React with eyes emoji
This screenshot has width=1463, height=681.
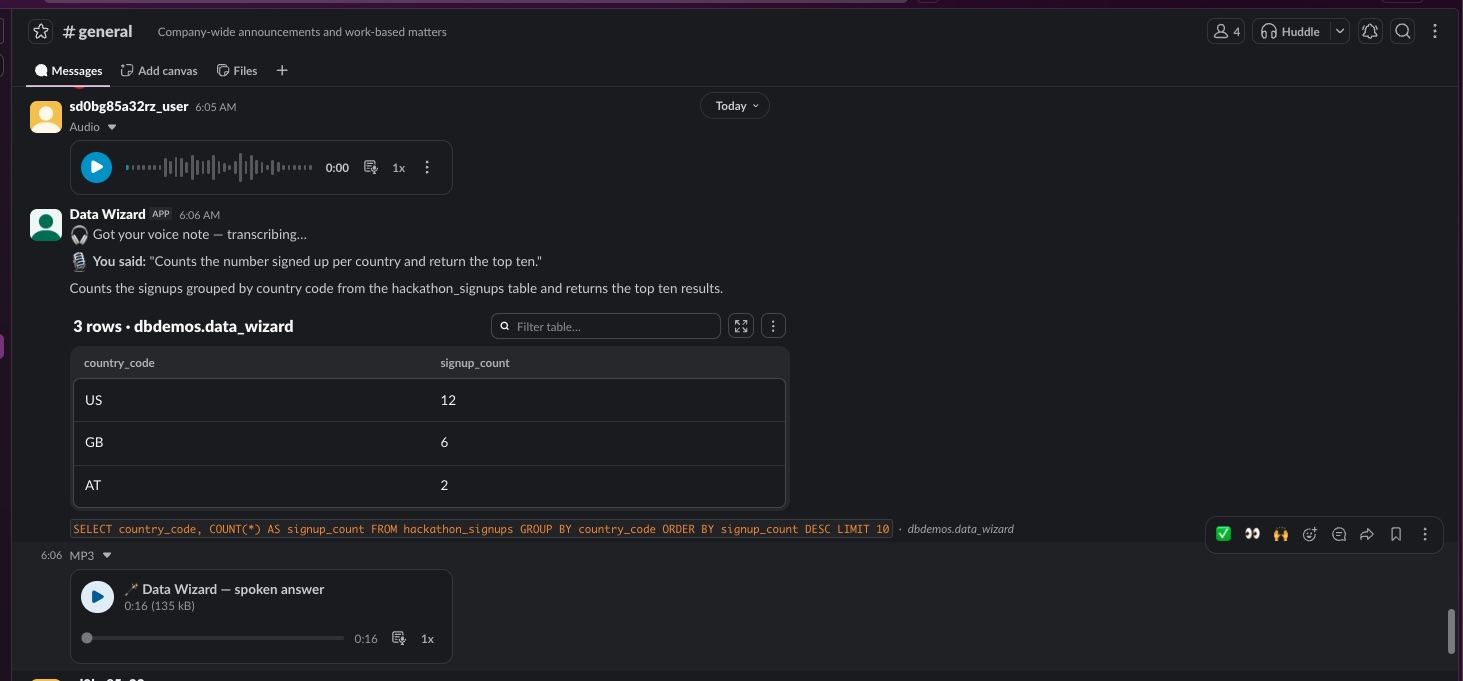click(x=1252, y=534)
